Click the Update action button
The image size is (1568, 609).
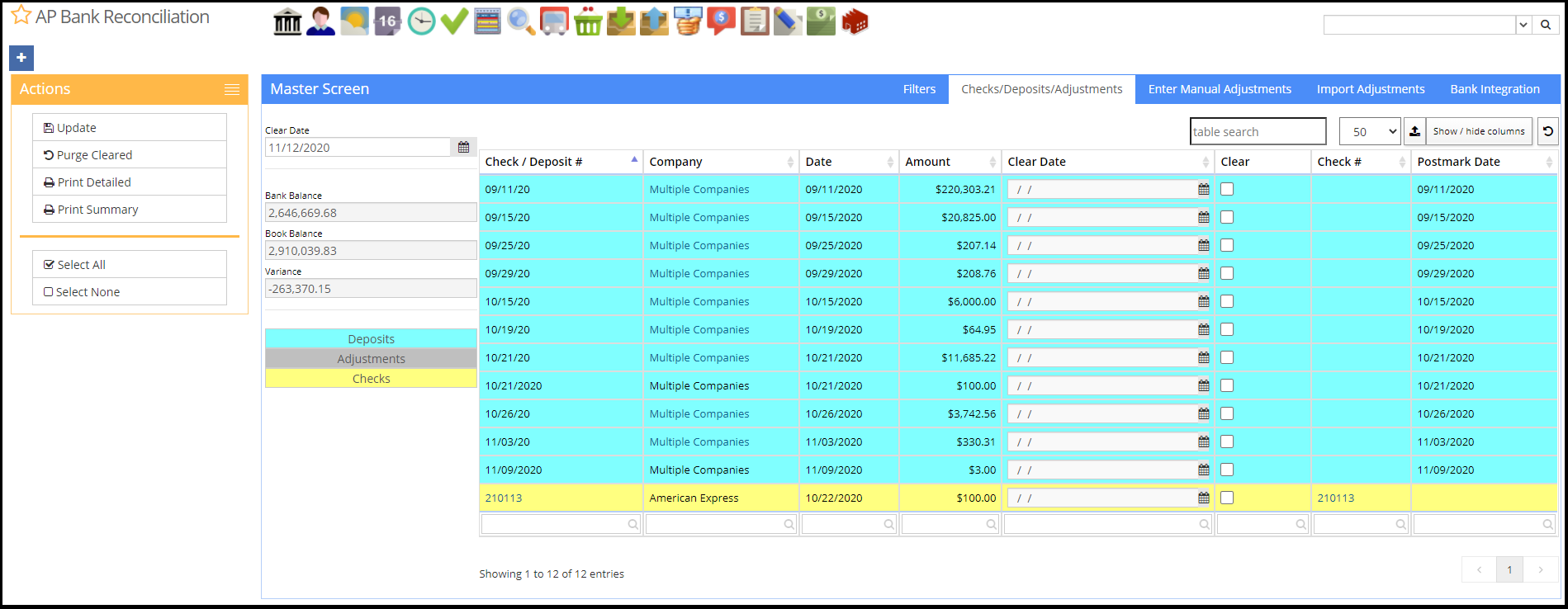pos(130,128)
